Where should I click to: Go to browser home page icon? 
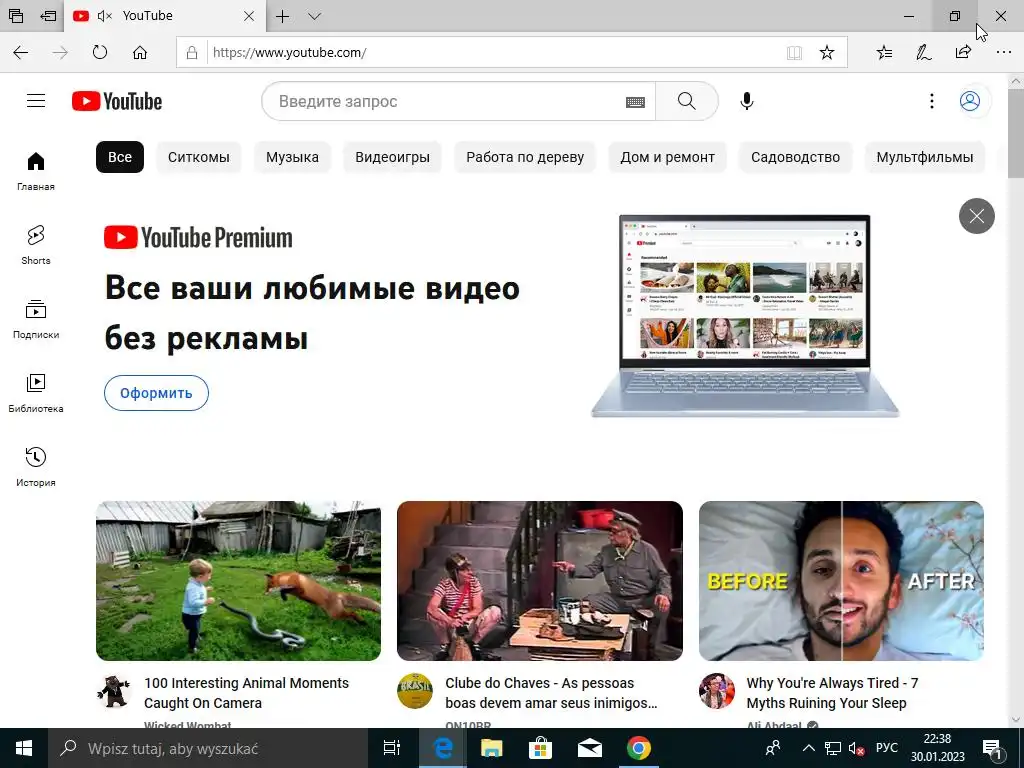point(140,53)
